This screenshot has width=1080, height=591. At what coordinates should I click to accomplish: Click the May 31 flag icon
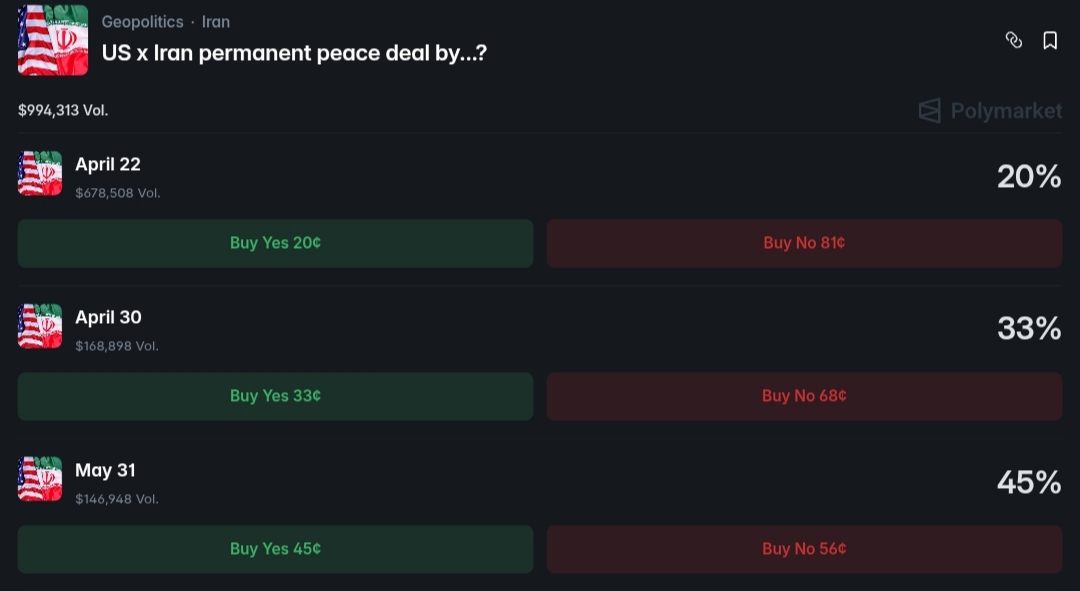click(40, 479)
